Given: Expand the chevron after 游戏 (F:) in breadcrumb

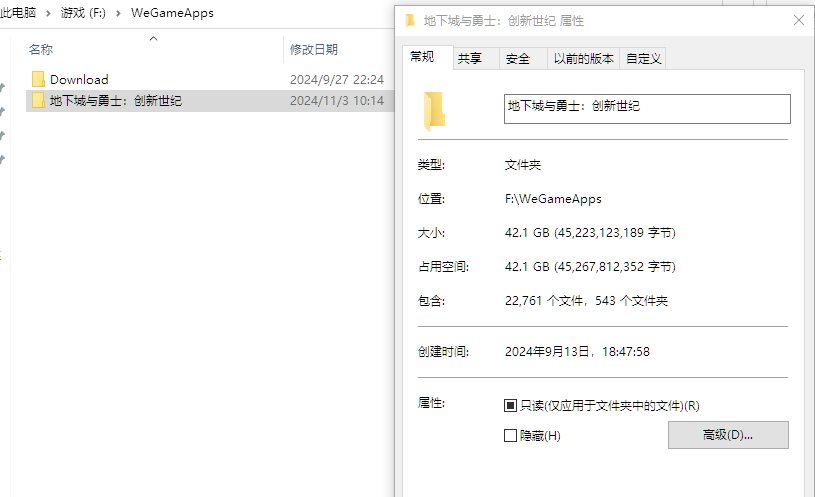Looking at the screenshot, I should pyautogui.click(x=119, y=14).
